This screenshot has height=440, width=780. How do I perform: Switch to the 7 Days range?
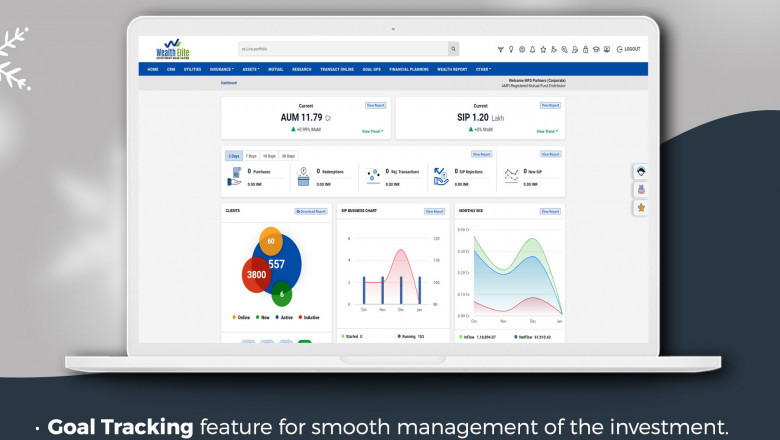[x=251, y=156]
